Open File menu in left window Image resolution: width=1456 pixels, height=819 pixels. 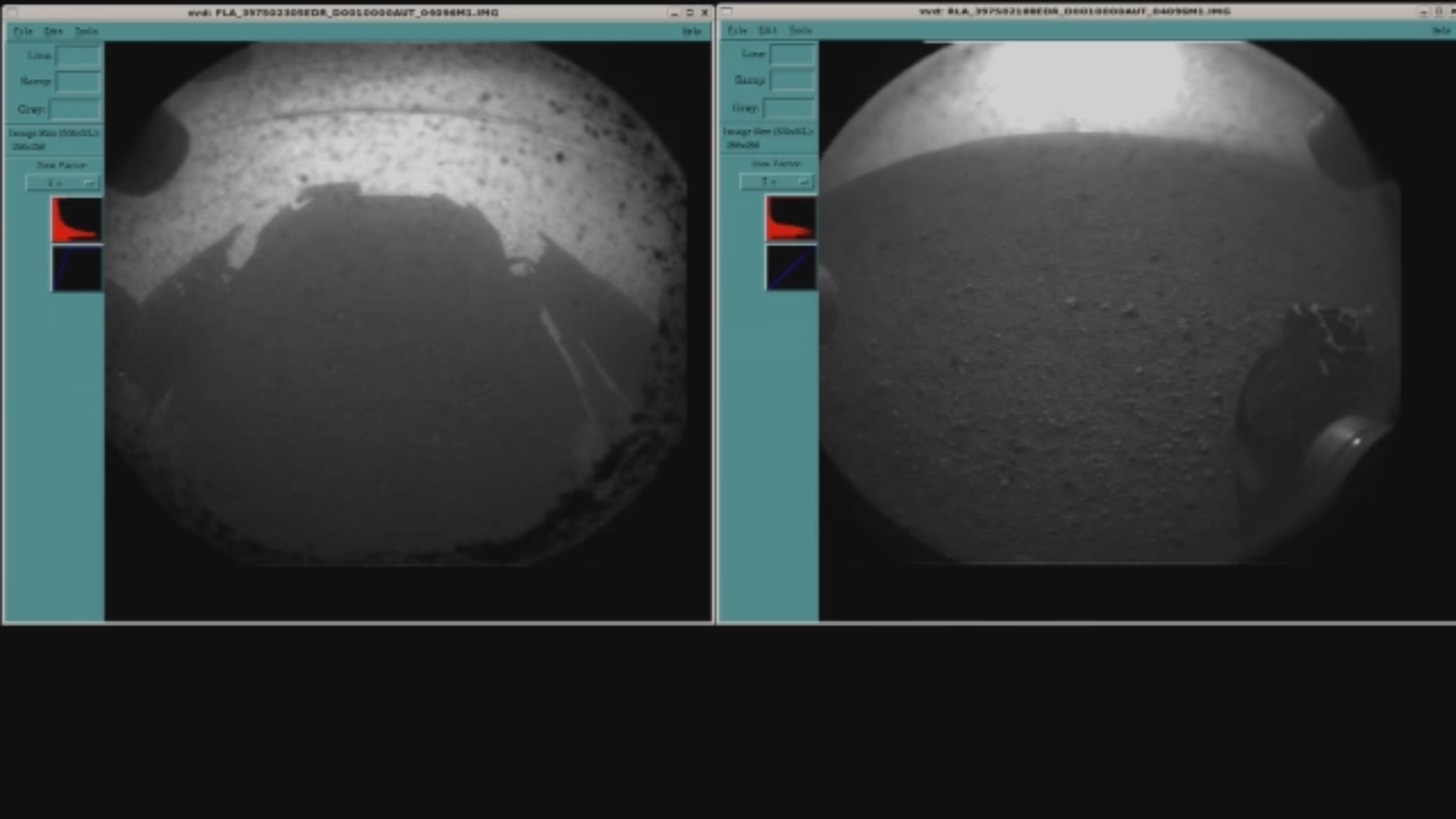point(23,31)
